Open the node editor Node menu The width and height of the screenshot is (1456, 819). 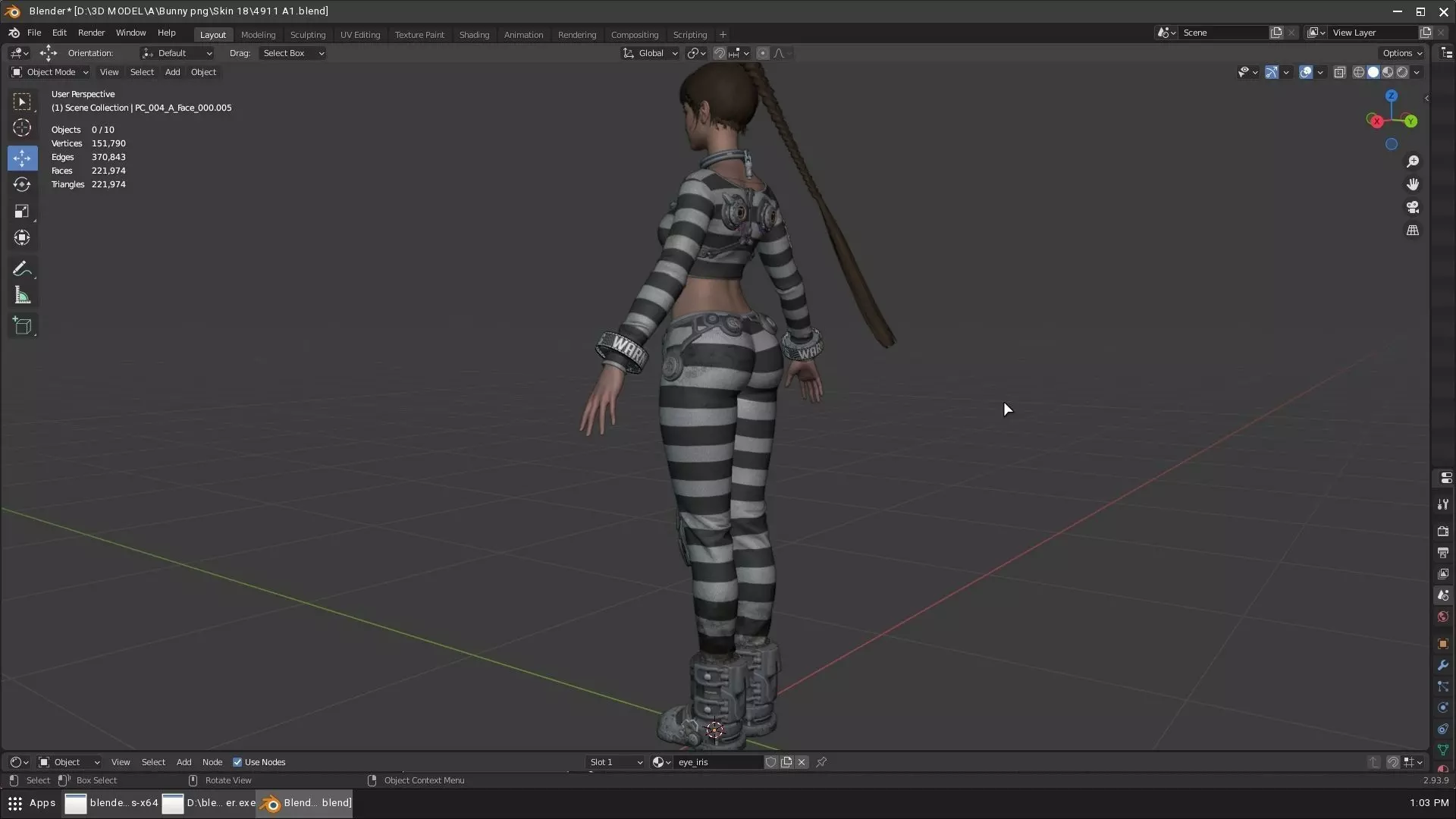(212, 762)
